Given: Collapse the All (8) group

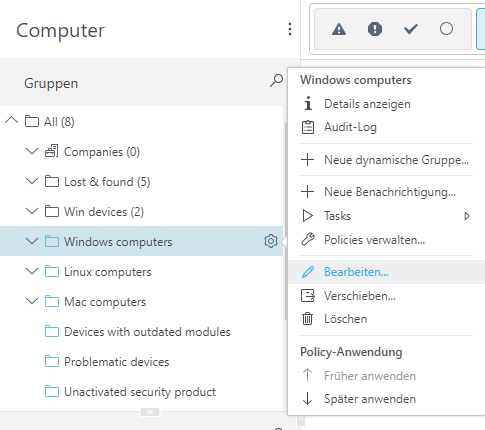Looking at the screenshot, I should (x=12, y=121).
